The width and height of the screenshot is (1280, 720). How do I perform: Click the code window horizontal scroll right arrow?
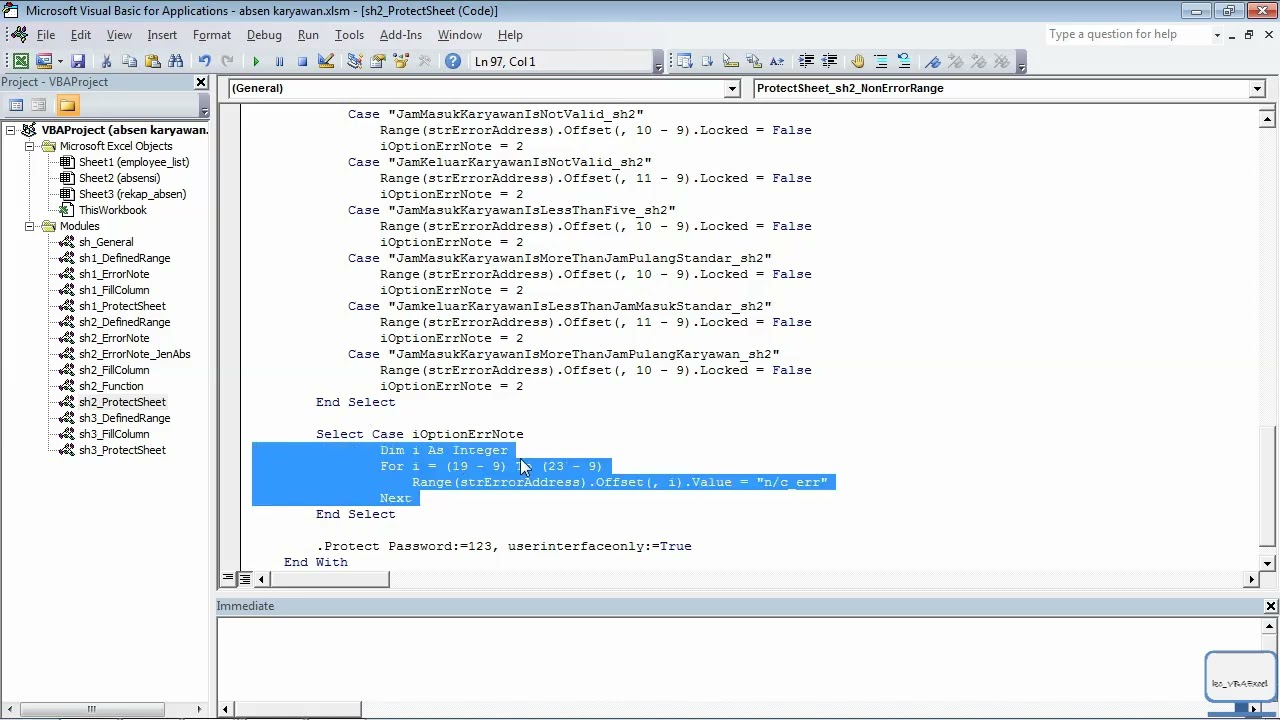[1251, 578]
